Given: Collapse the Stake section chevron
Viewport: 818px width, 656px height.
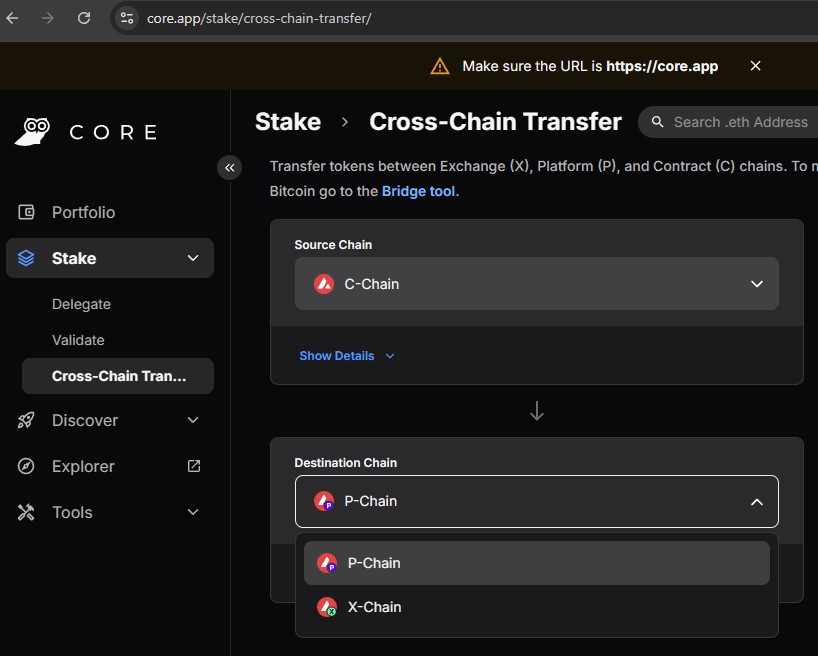Looking at the screenshot, I should tap(192, 258).
